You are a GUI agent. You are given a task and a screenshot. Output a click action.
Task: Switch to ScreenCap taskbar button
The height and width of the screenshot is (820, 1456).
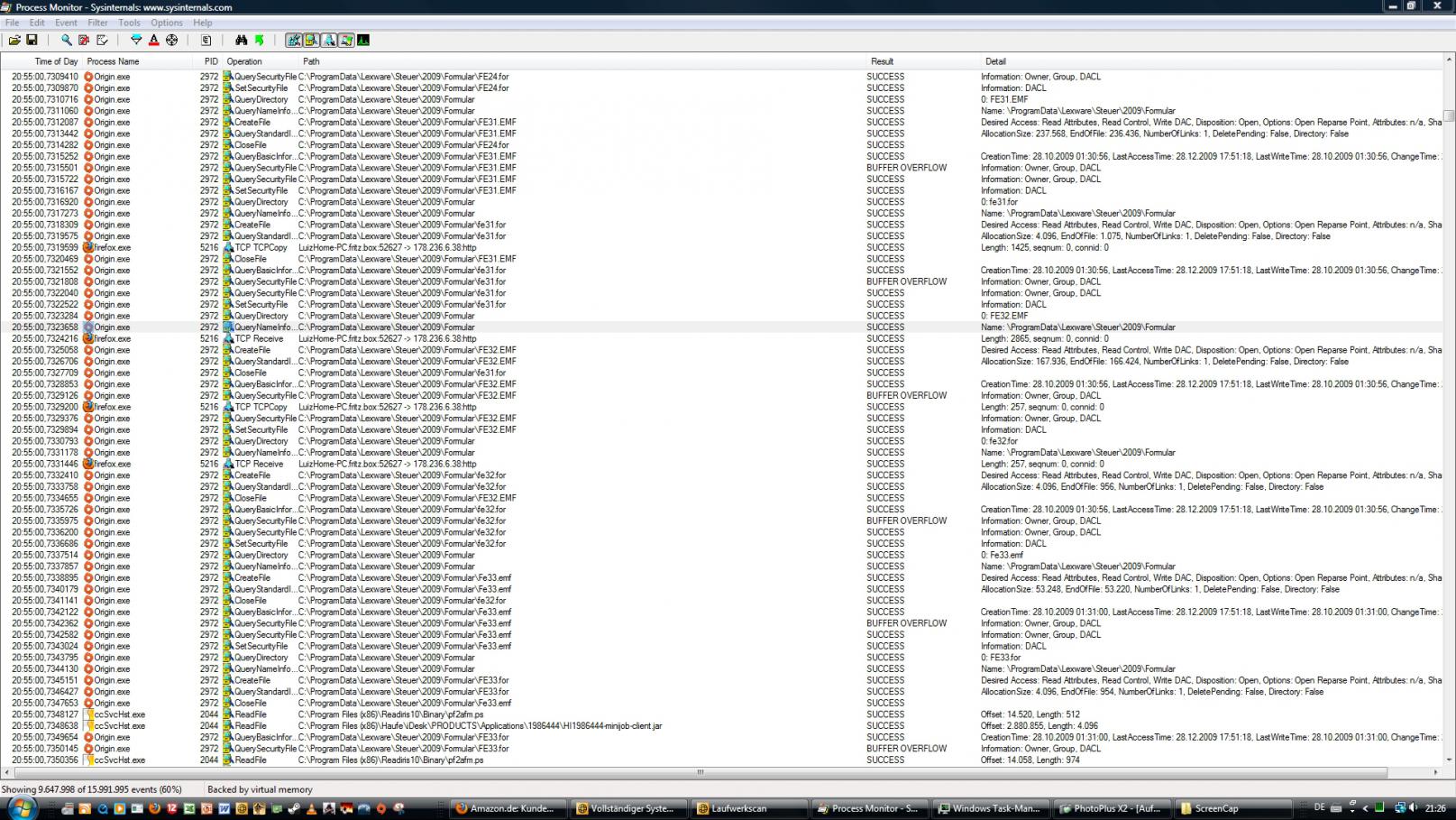[1232, 808]
